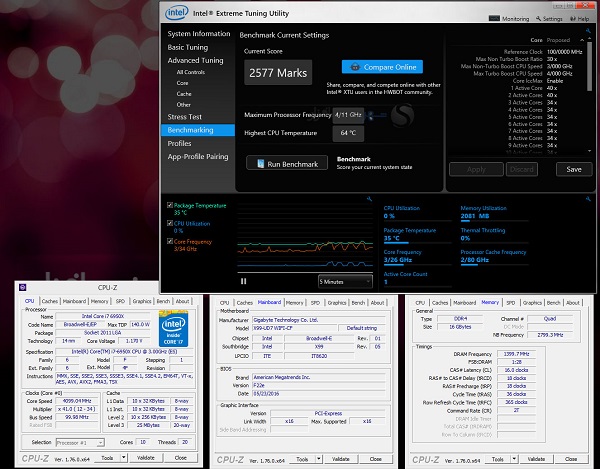Click the wrench icon above the graph
Viewport: 600px width, 469px height.
click(369, 197)
